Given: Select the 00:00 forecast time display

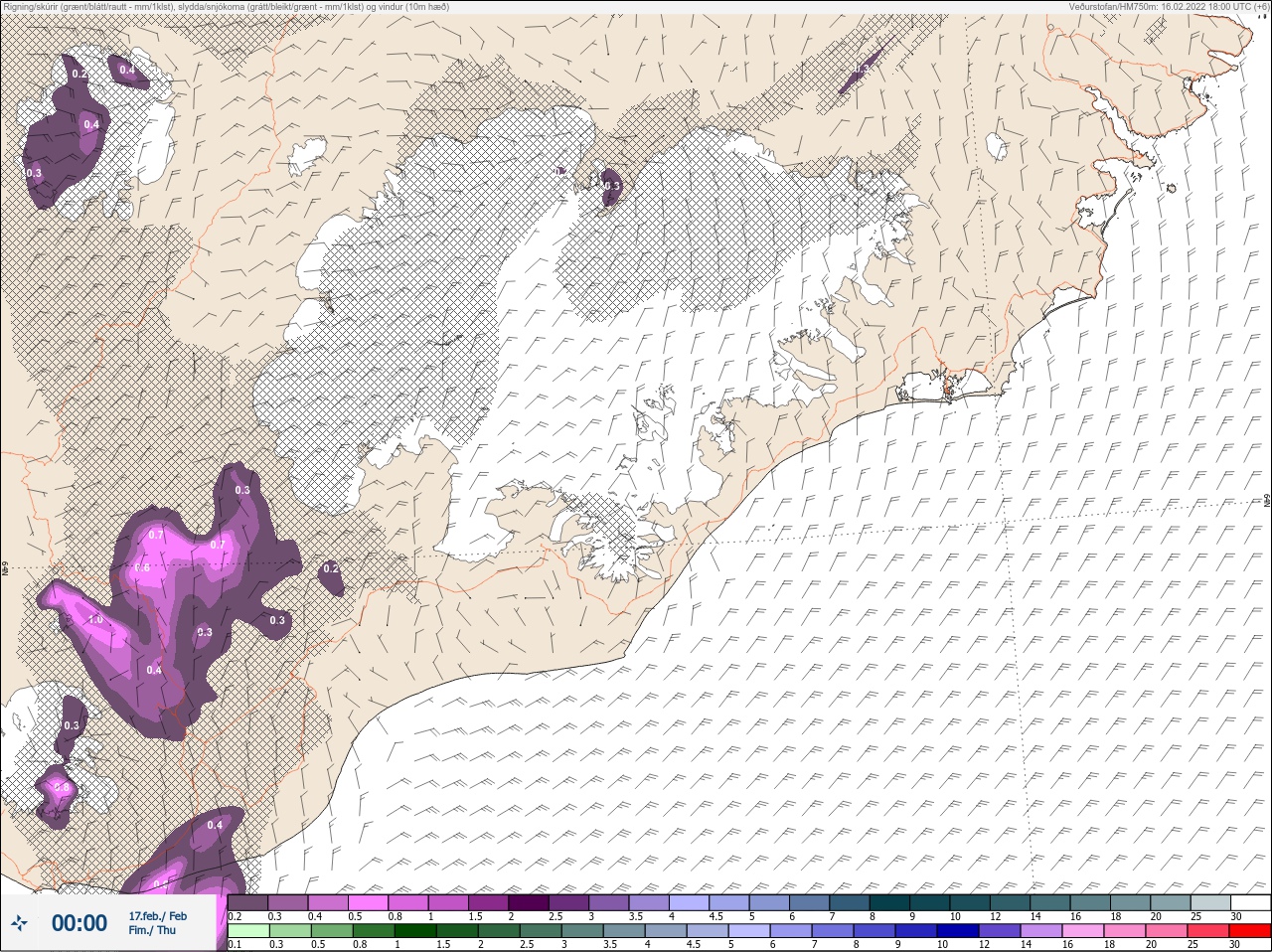Looking at the screenshot, I should click(x=79, y=923).
